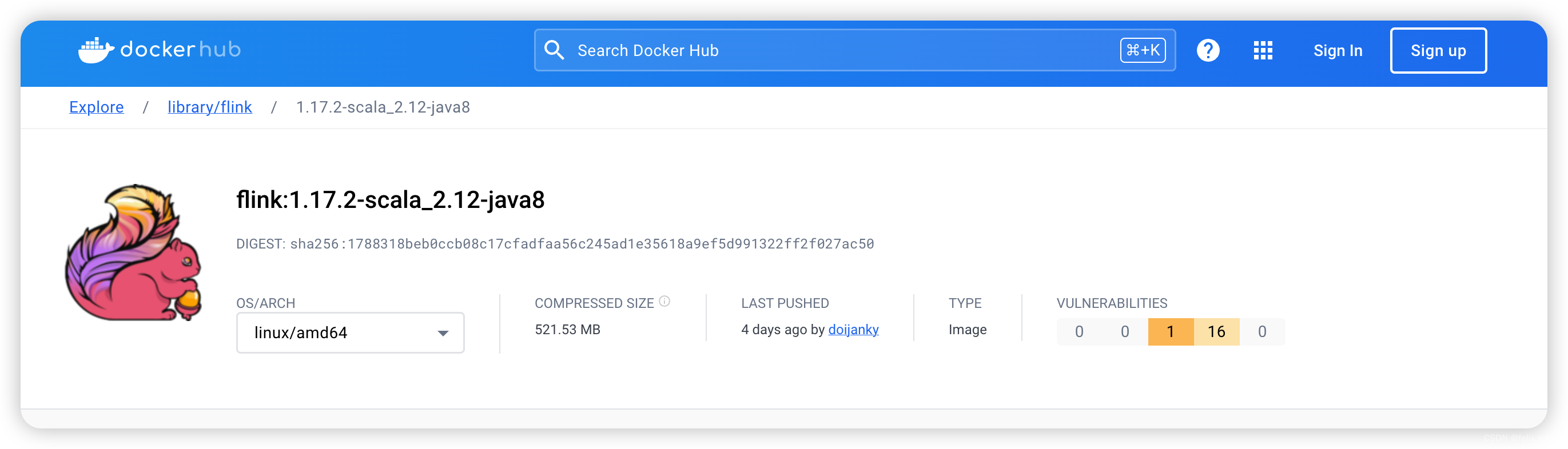Viewport: 1568px width, 449px height.
Task: Click the Flink squirrel logo image
Action: [x=133, y=252]
